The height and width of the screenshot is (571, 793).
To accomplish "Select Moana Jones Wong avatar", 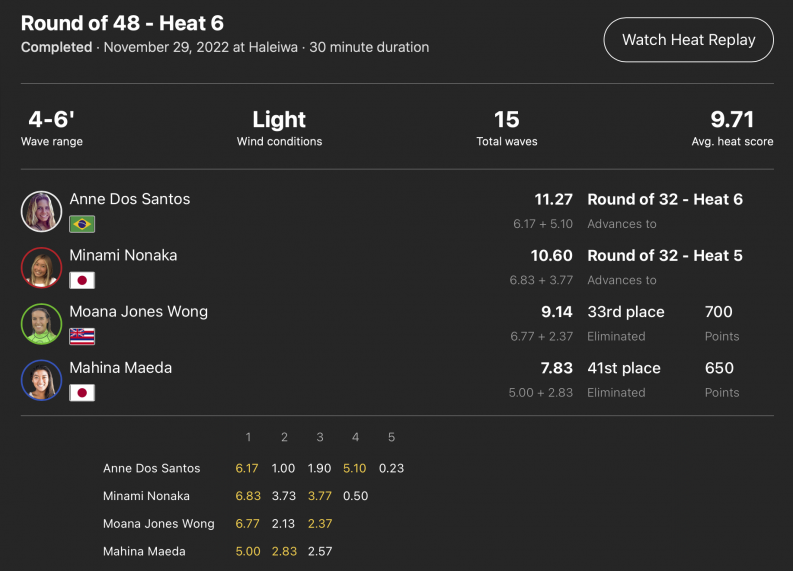I will (41, 324).
